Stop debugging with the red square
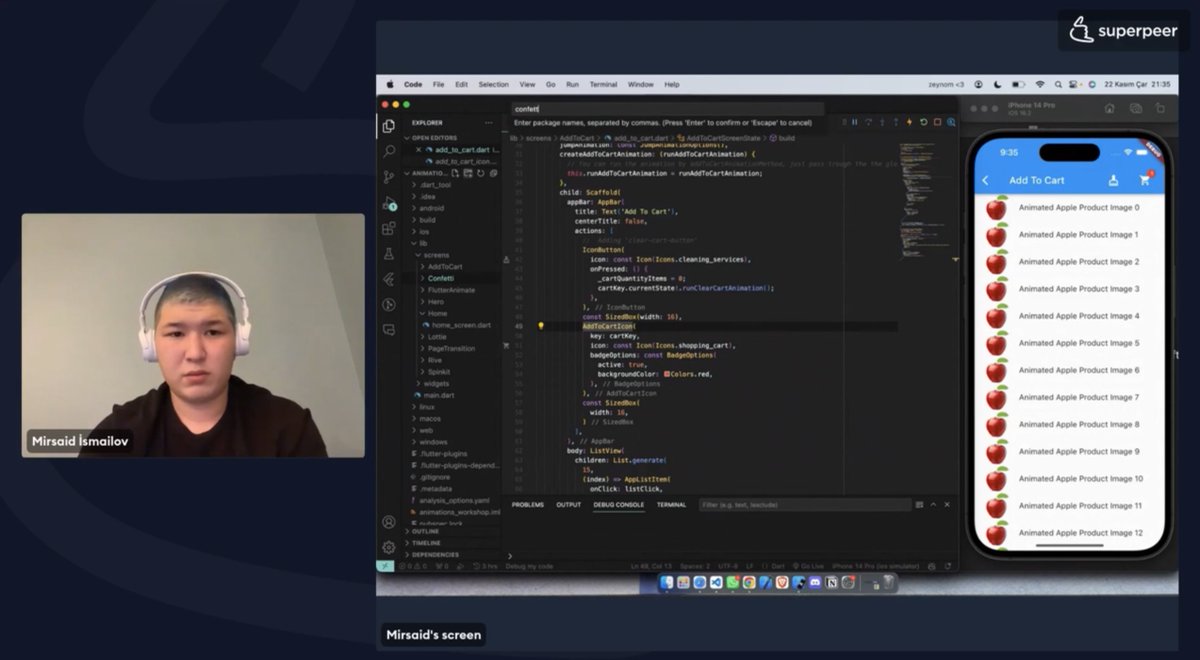This screenshot has height=660, width=1200. [937, 122]
